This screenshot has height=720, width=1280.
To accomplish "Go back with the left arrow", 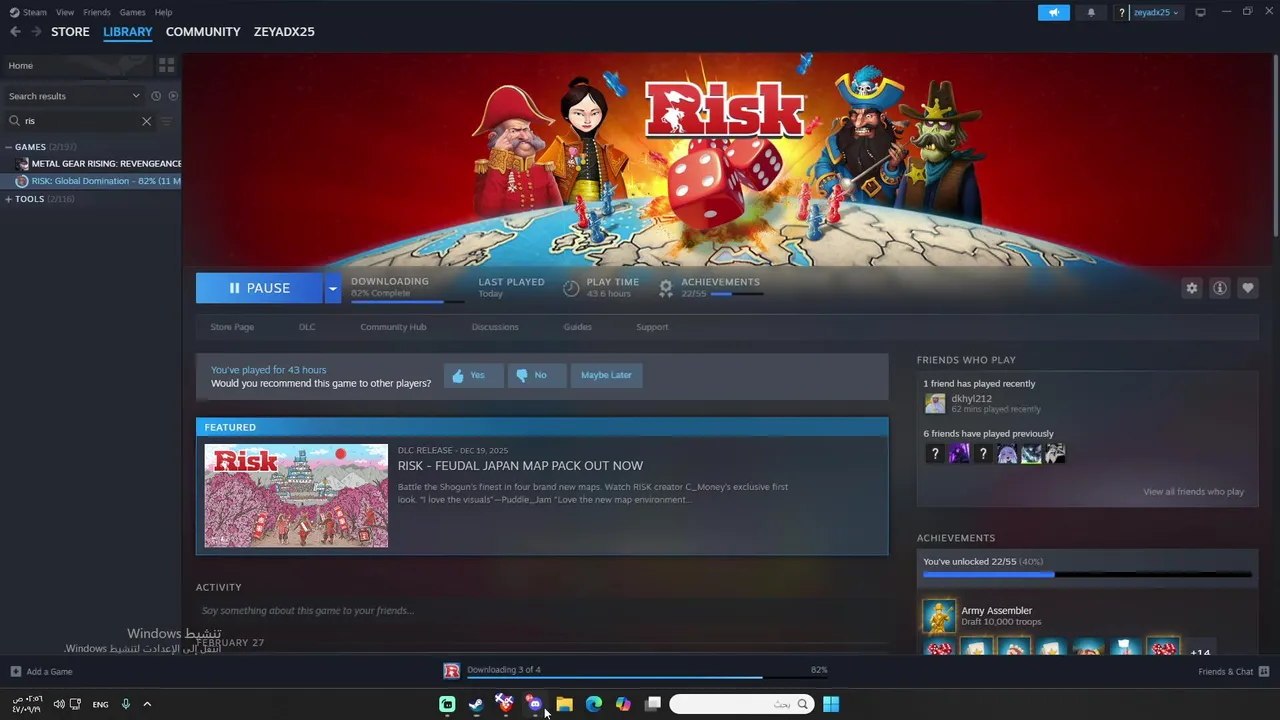I will pyautogui.click(x=15, y=32).
